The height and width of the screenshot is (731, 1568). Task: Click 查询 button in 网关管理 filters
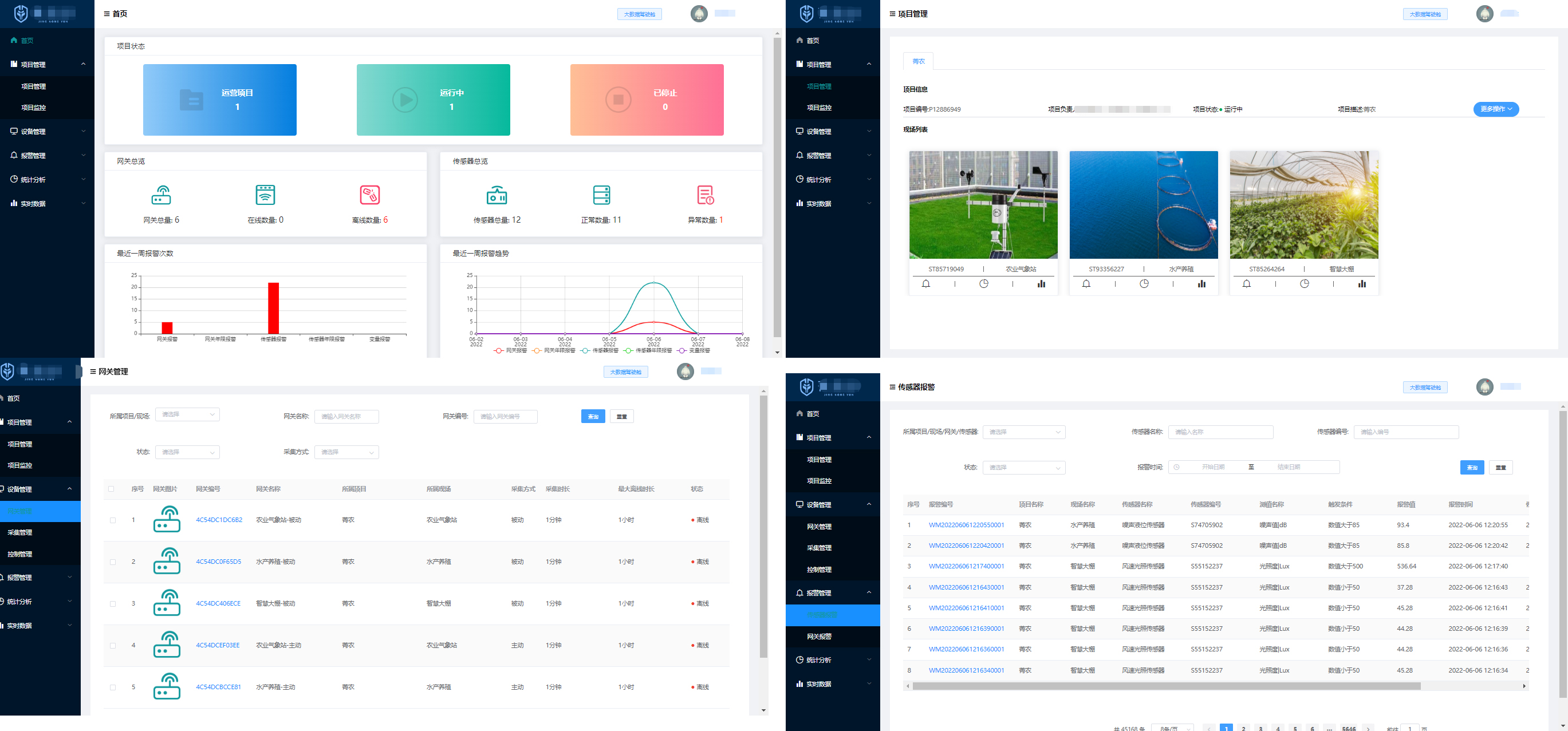[x=592, y=417]
